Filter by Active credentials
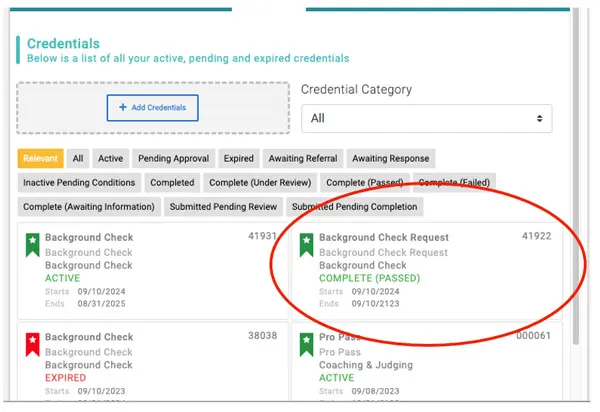Image resolution: width=600 pixels, height=412 pixels. (x=111, y=158)
